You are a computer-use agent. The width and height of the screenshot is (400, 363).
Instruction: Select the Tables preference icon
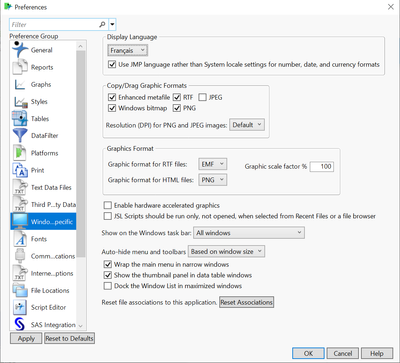(20, 119)
